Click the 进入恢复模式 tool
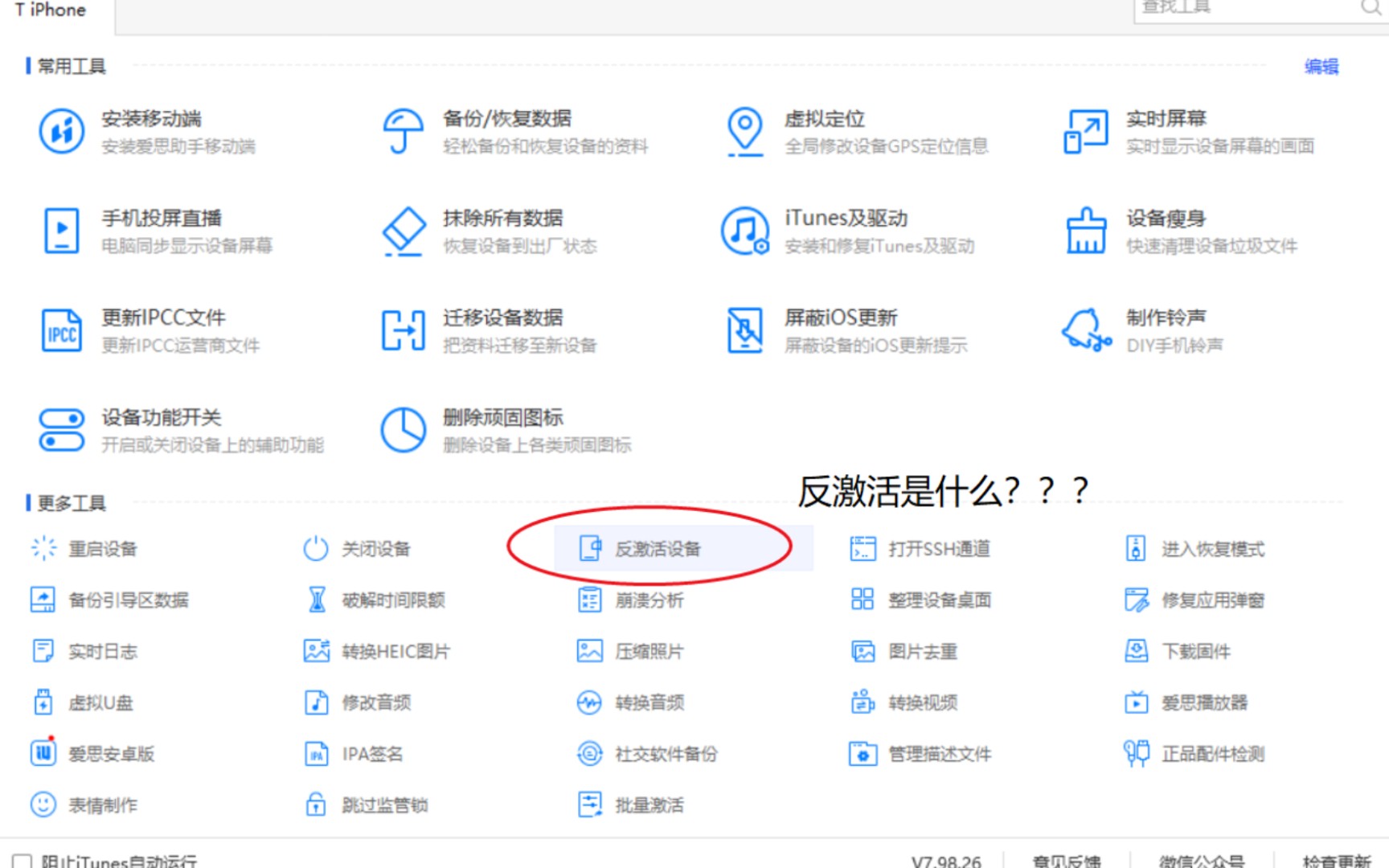The height and width of the screenshot is (868, 1389). point(1194,549)
